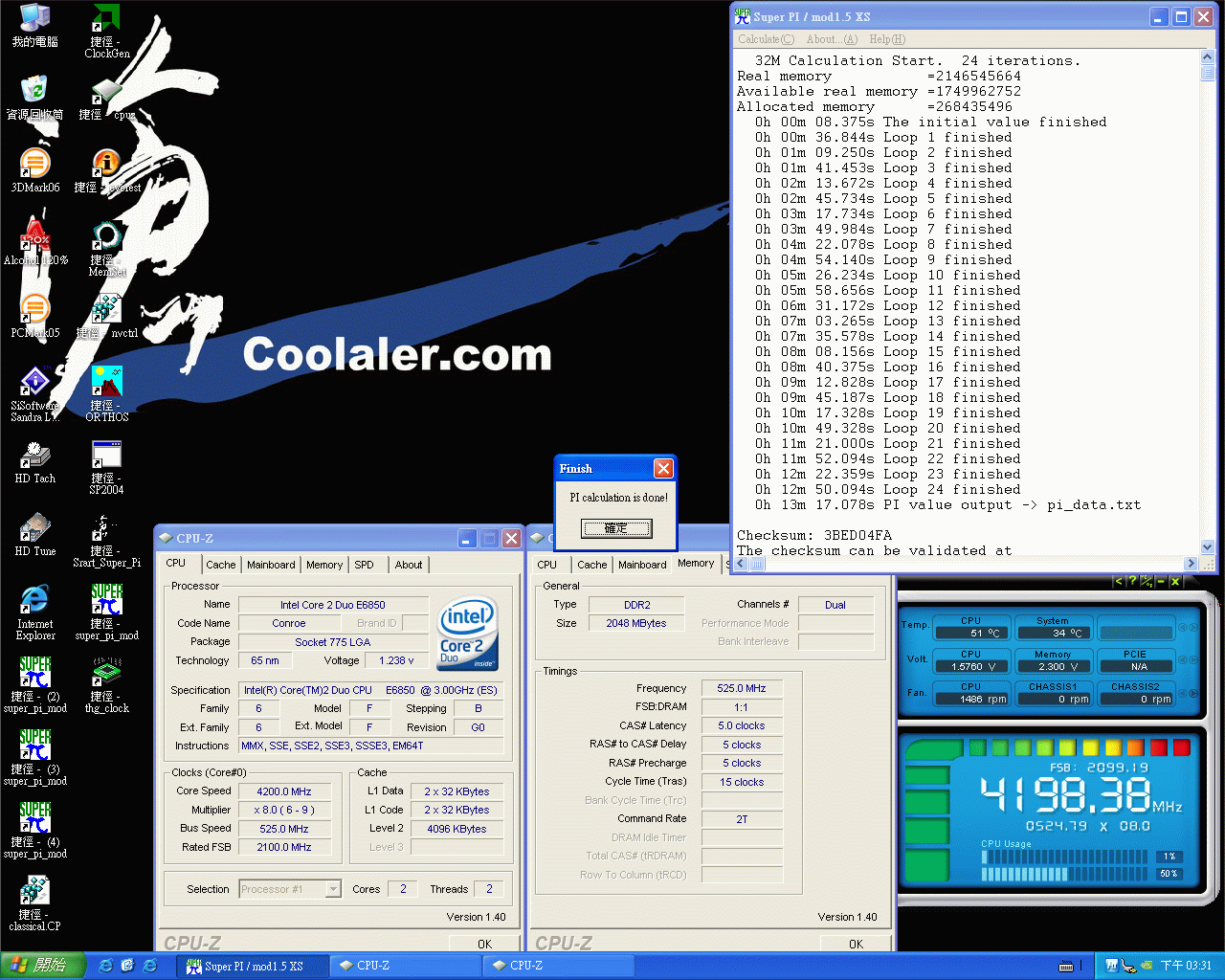The width and height of the screenshot is (1225, 980).
Task: Open the 我的電腦 desktop icon
Action: click(35, 26)
